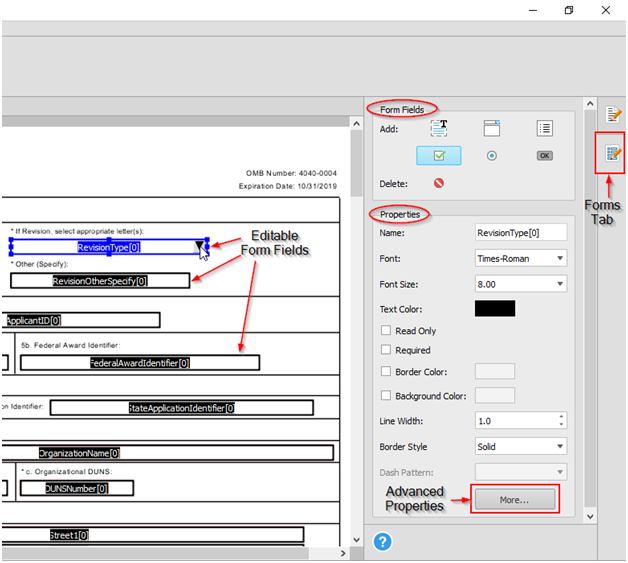Add a text field form element
Viewport: 628px width, 563px height.
[x=439, y=129]
